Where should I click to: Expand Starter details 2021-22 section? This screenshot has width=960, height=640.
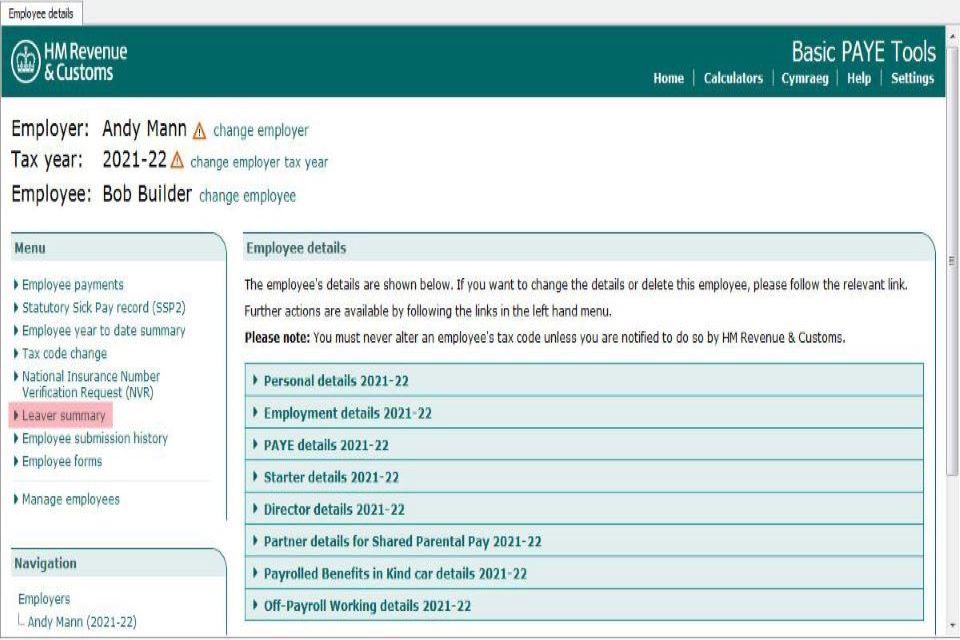583,477
